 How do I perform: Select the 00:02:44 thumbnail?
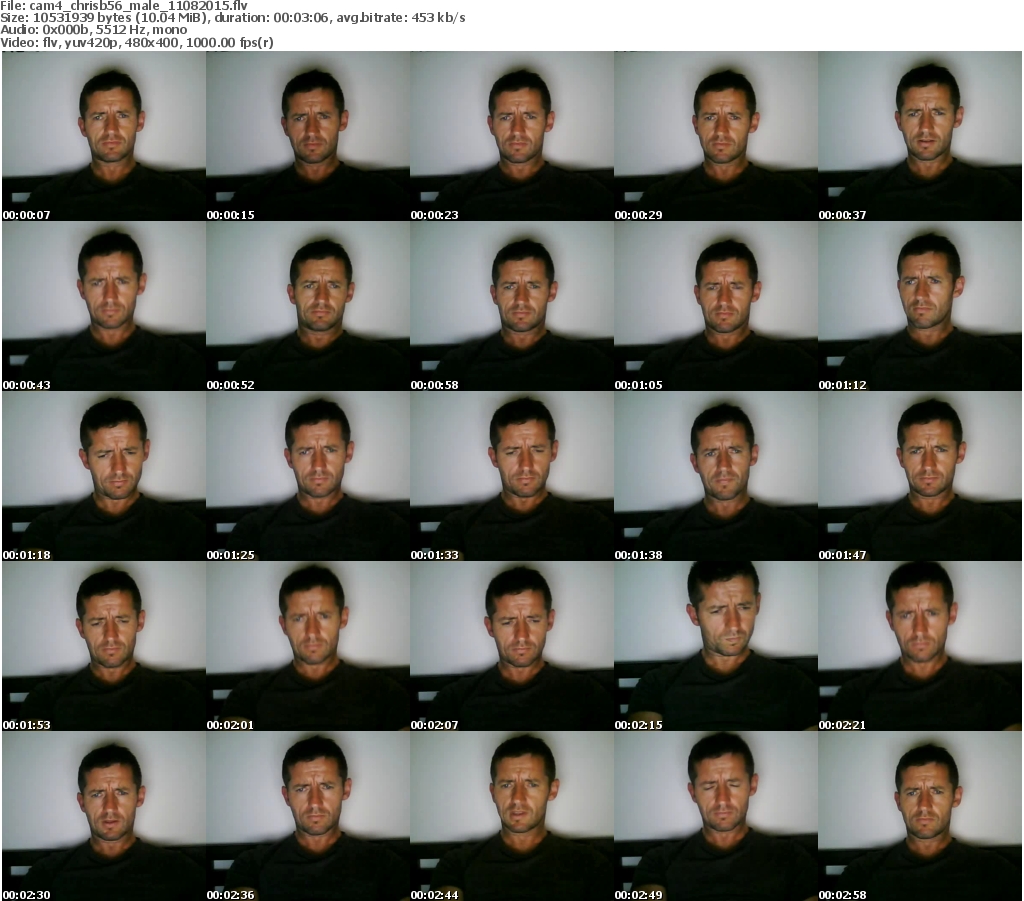click(x=511, y=816)
